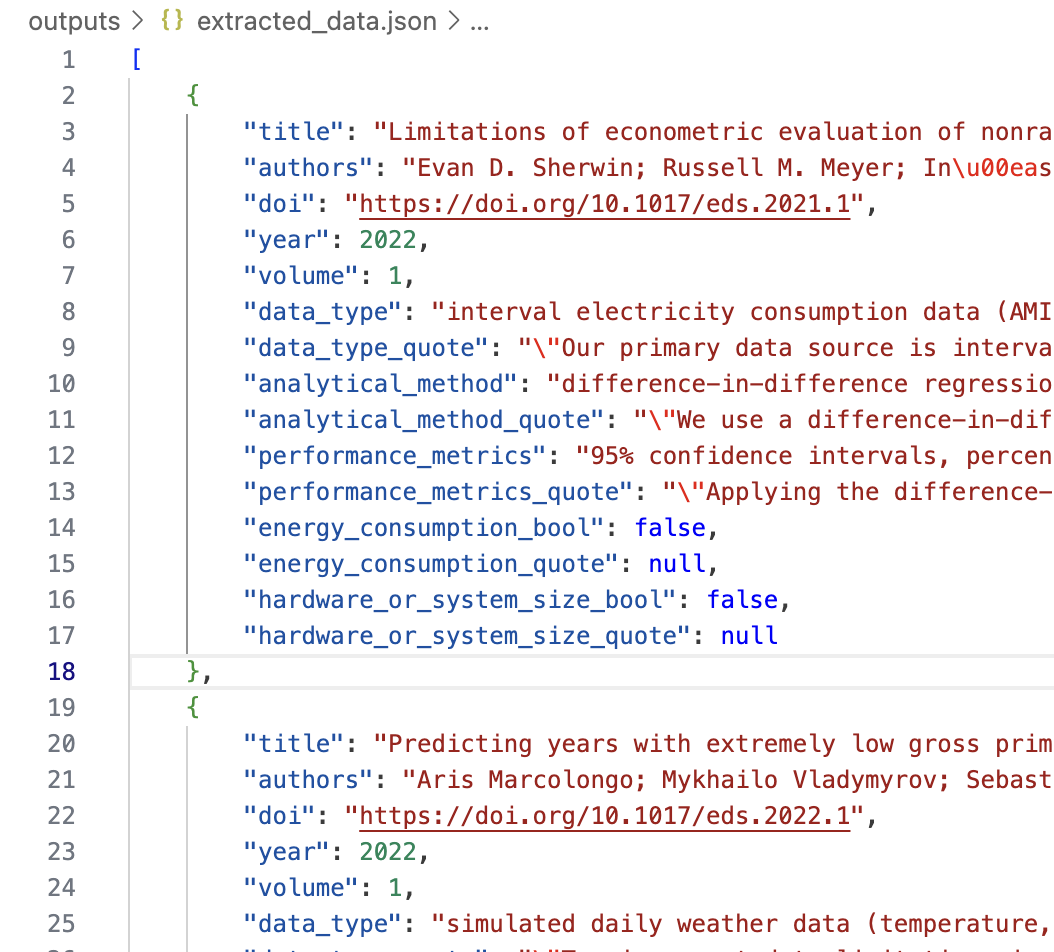Click the JSON braces file icon in breadcrumb

[171, 20]
